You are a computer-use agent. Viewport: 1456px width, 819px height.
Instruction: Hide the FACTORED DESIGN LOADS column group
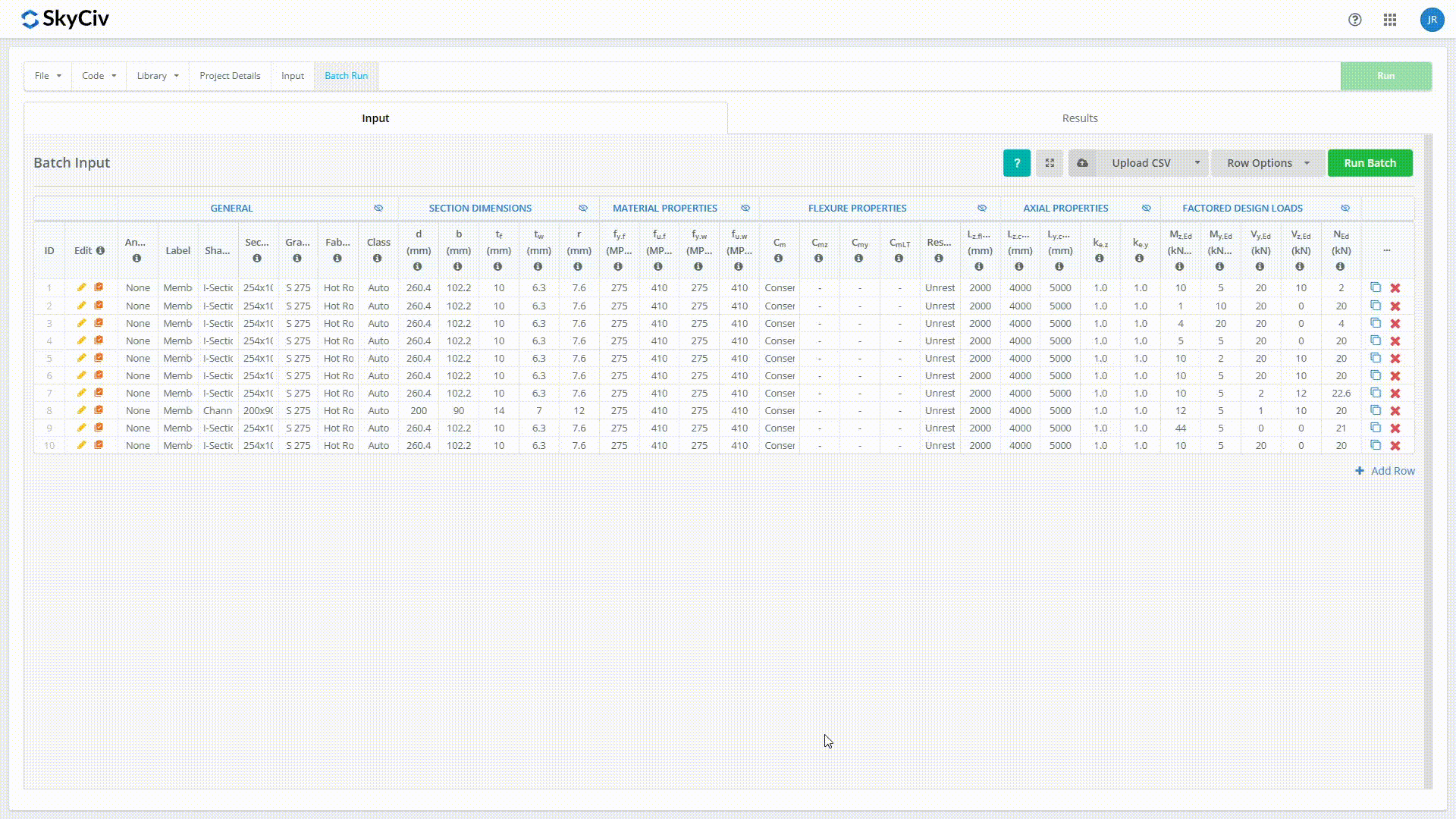[x=1345, y=208]
